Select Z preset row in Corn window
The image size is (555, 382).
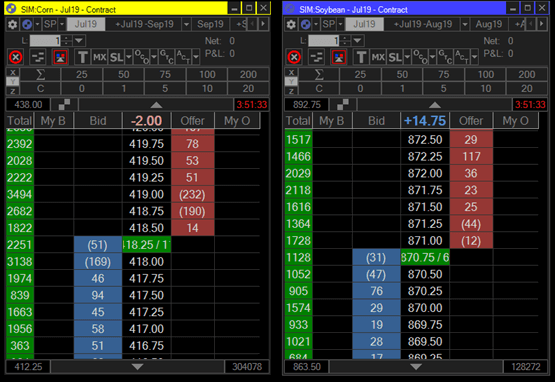coord(13,91)
